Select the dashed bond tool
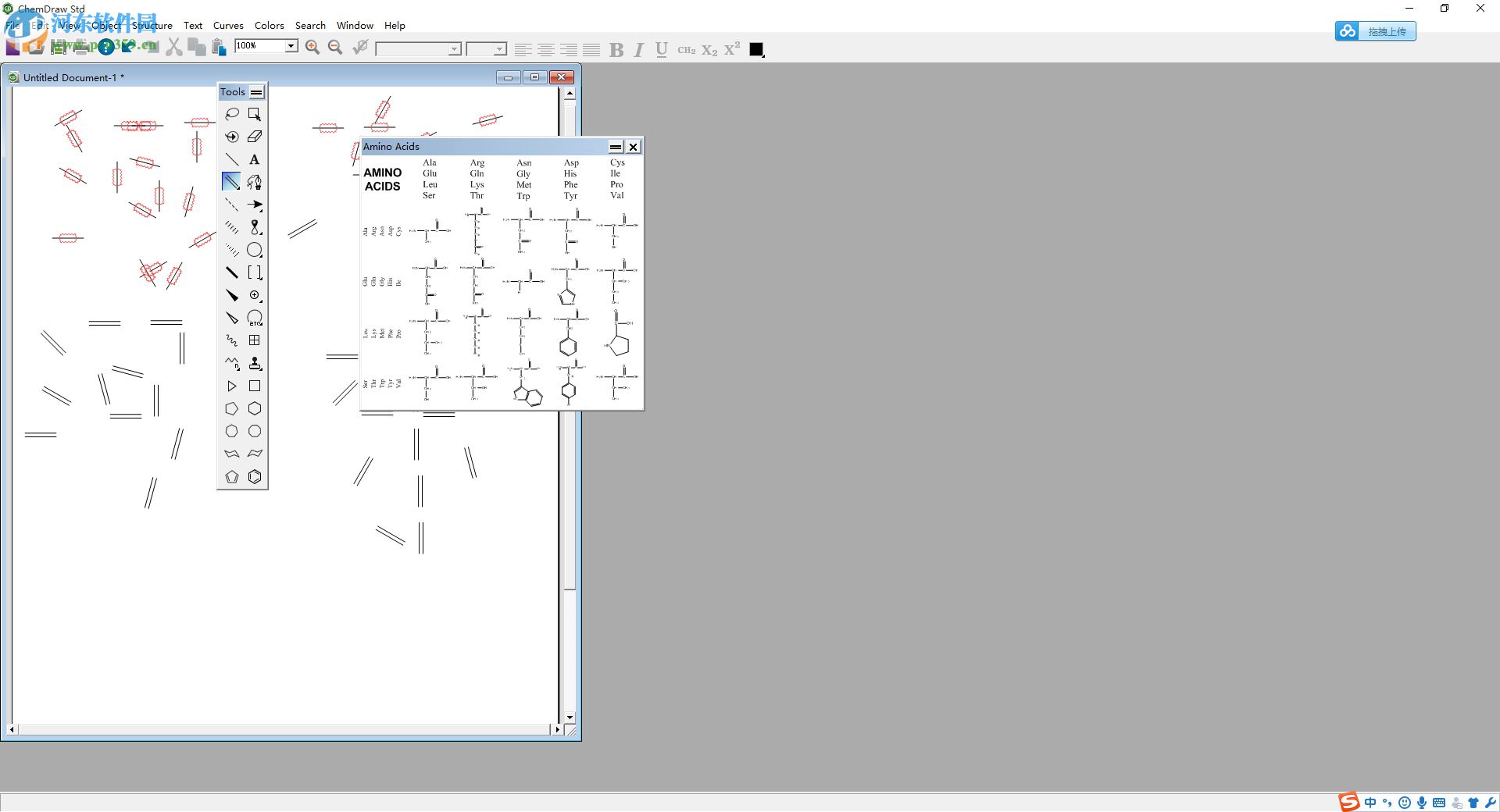 [x=232, y=205]
